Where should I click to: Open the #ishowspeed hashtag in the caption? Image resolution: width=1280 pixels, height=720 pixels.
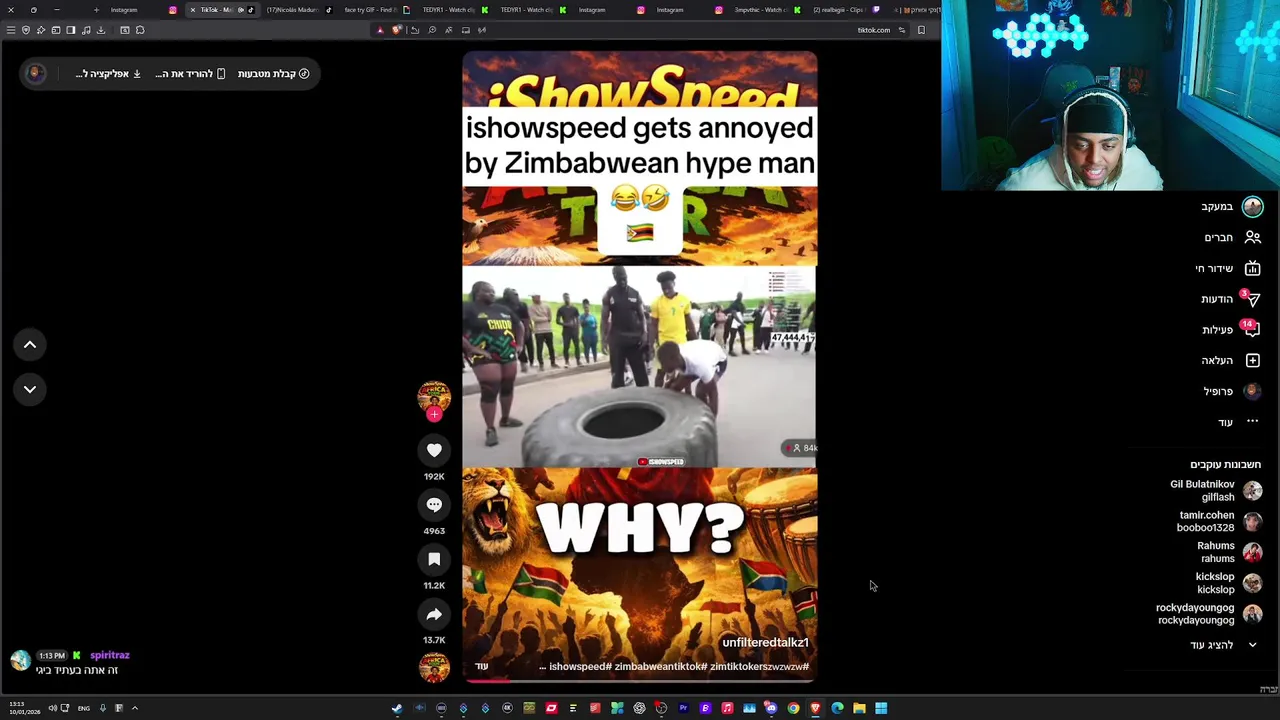pyautogui.click(x=580, y=666)
